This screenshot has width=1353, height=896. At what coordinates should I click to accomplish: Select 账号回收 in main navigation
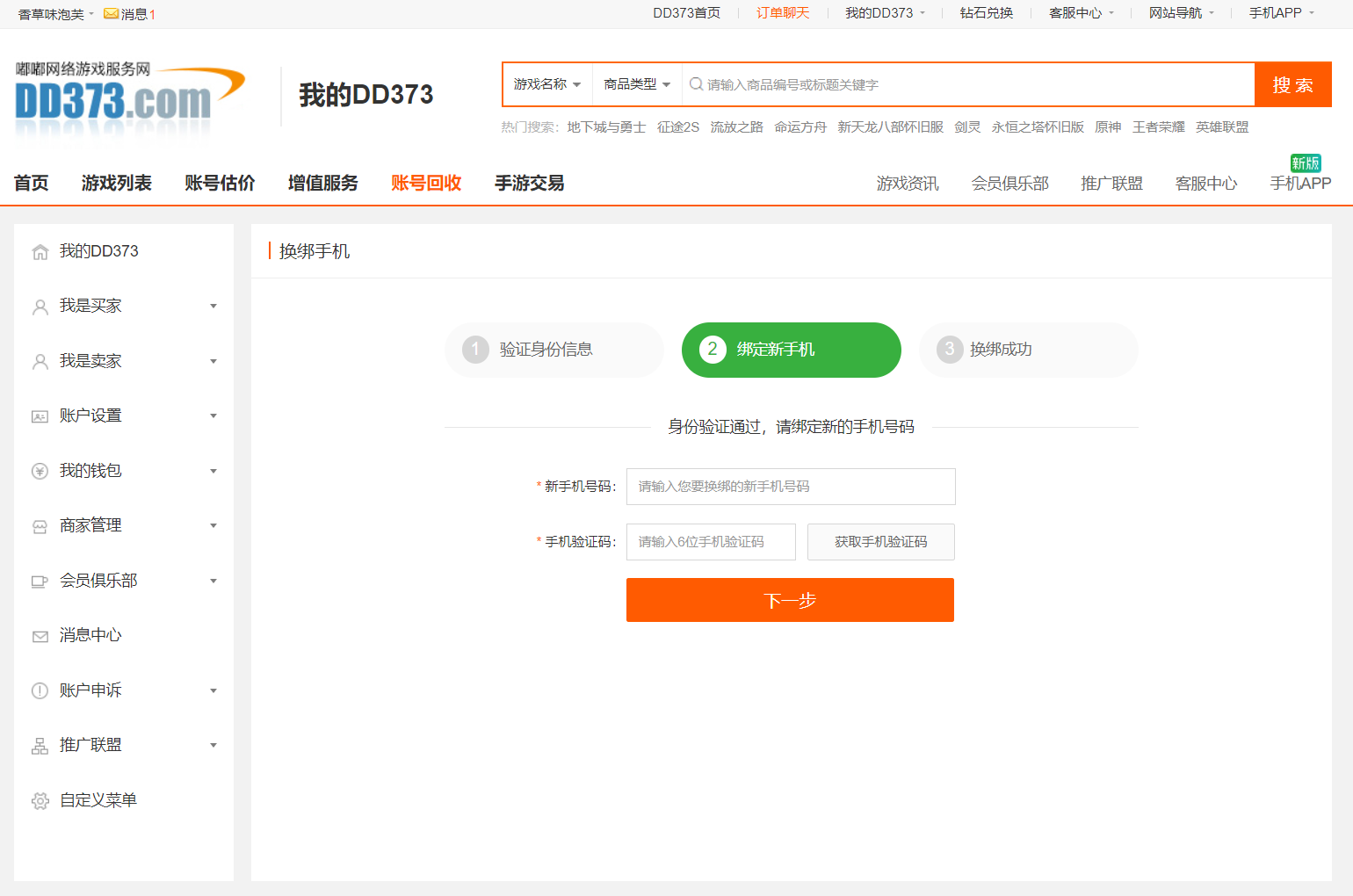(426, 183)
